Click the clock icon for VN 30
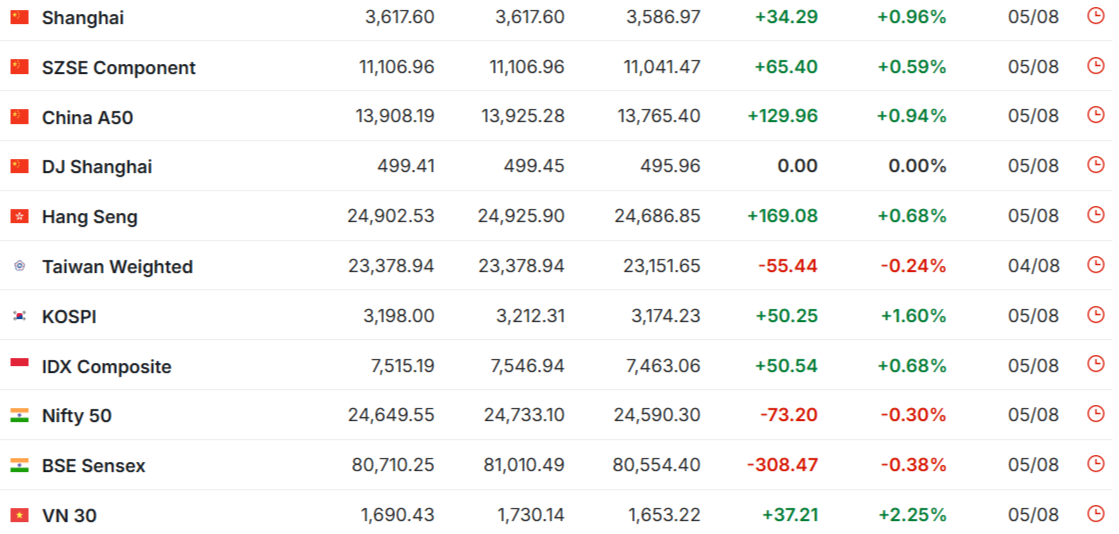Viewport: 1119px width, 534px height. coord(1095,513)
